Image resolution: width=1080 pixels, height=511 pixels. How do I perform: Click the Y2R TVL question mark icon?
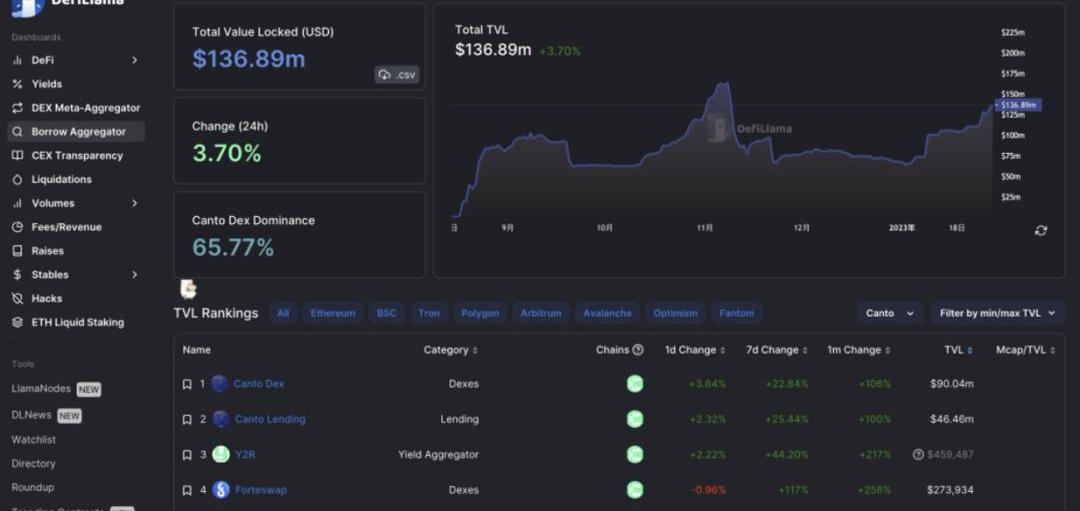918,455
